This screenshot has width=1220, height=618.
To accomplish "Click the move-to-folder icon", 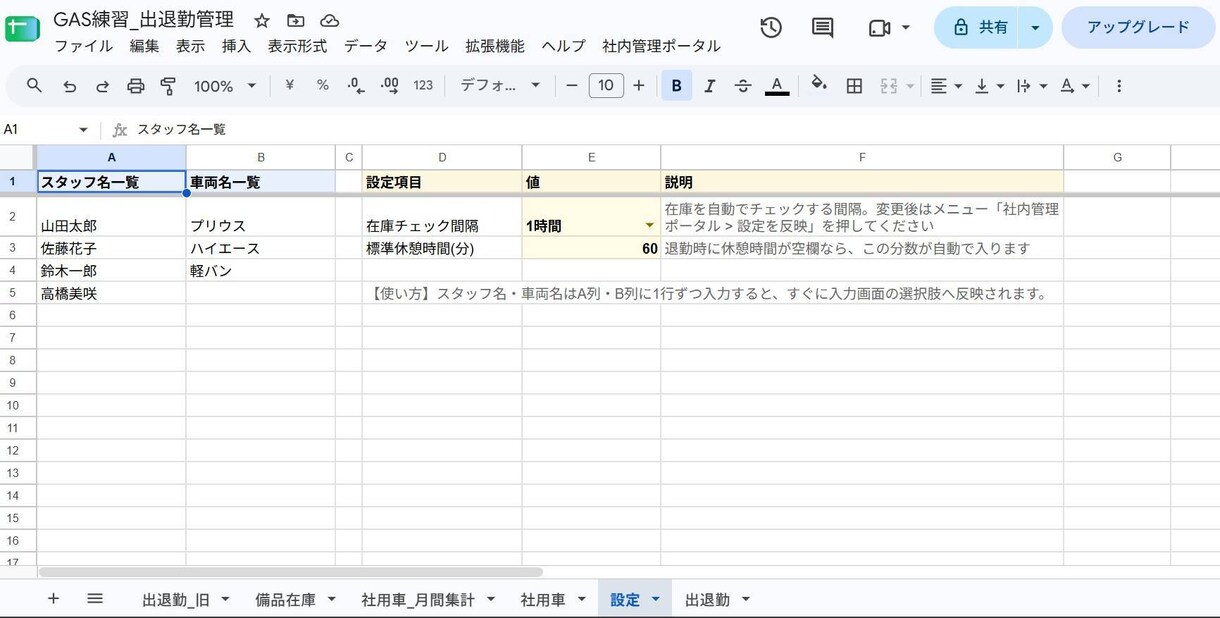I will click(x=295, y=20).
